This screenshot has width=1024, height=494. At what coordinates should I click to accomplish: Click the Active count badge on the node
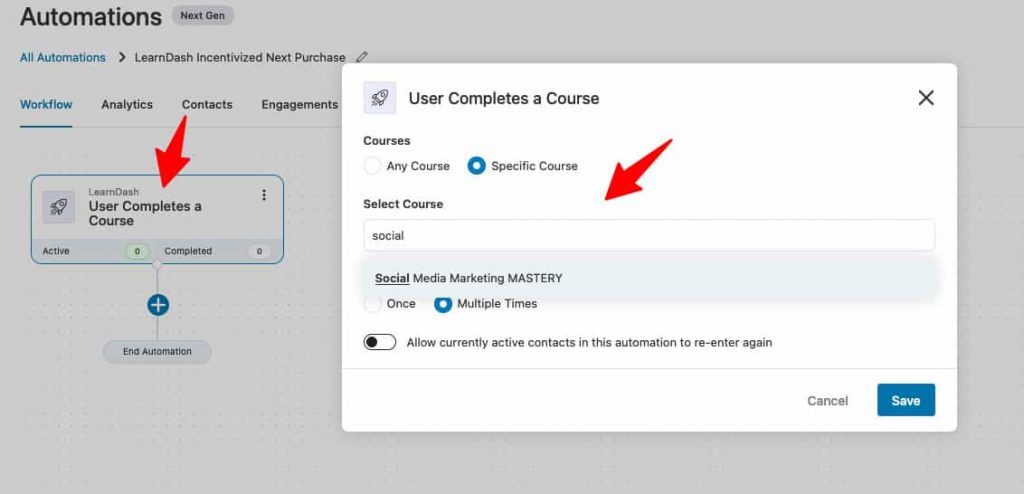click(138, 251)
